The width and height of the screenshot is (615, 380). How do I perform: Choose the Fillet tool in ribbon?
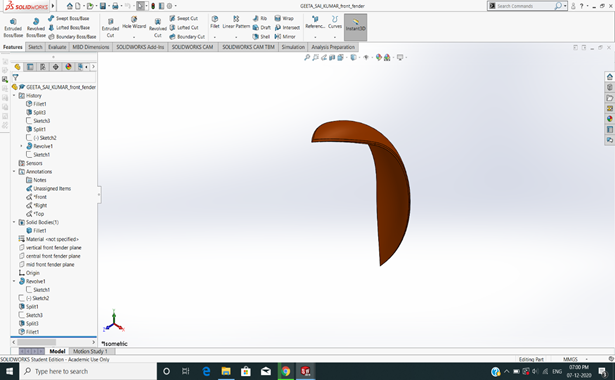[x=215, y=22]
